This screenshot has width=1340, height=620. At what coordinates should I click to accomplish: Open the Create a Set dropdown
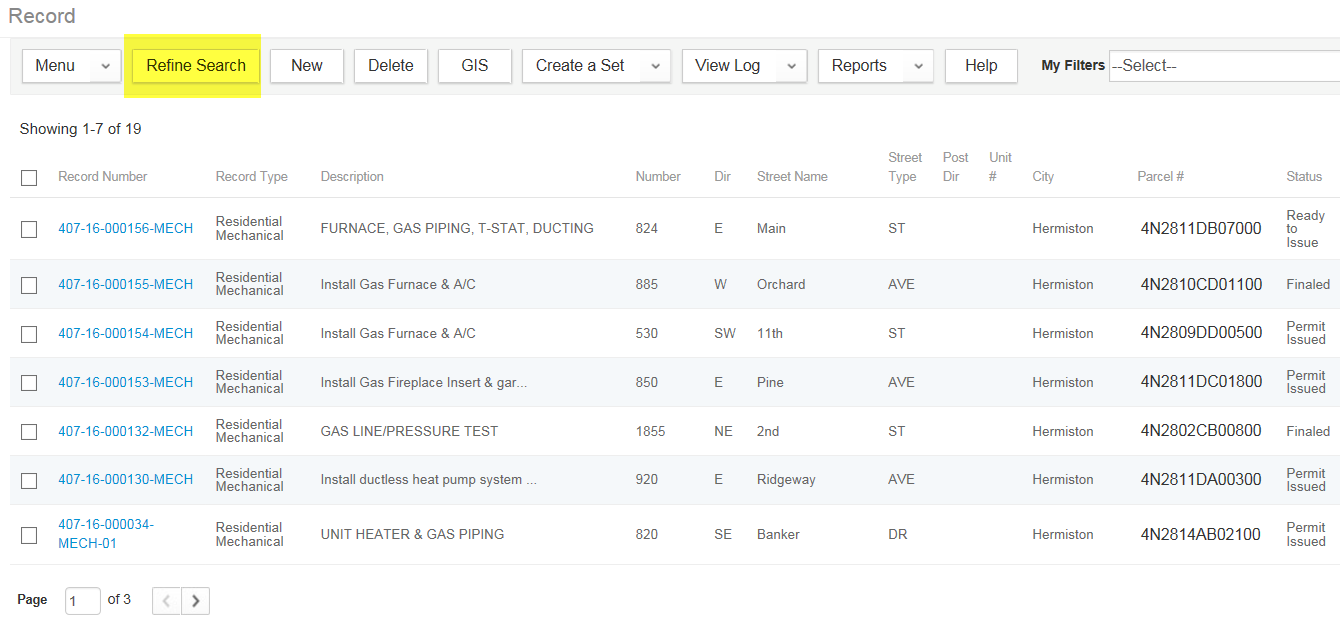pos(655,66)
